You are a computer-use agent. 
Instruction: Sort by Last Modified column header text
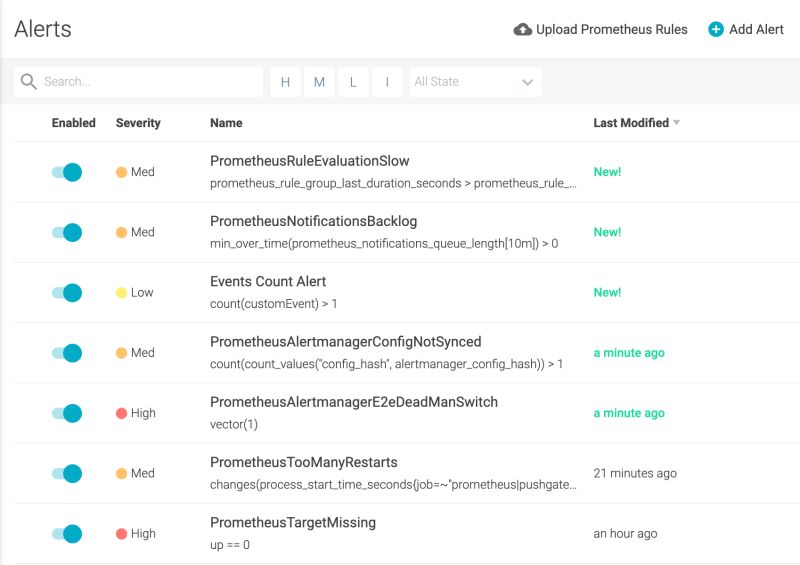(x=631, y=123)
